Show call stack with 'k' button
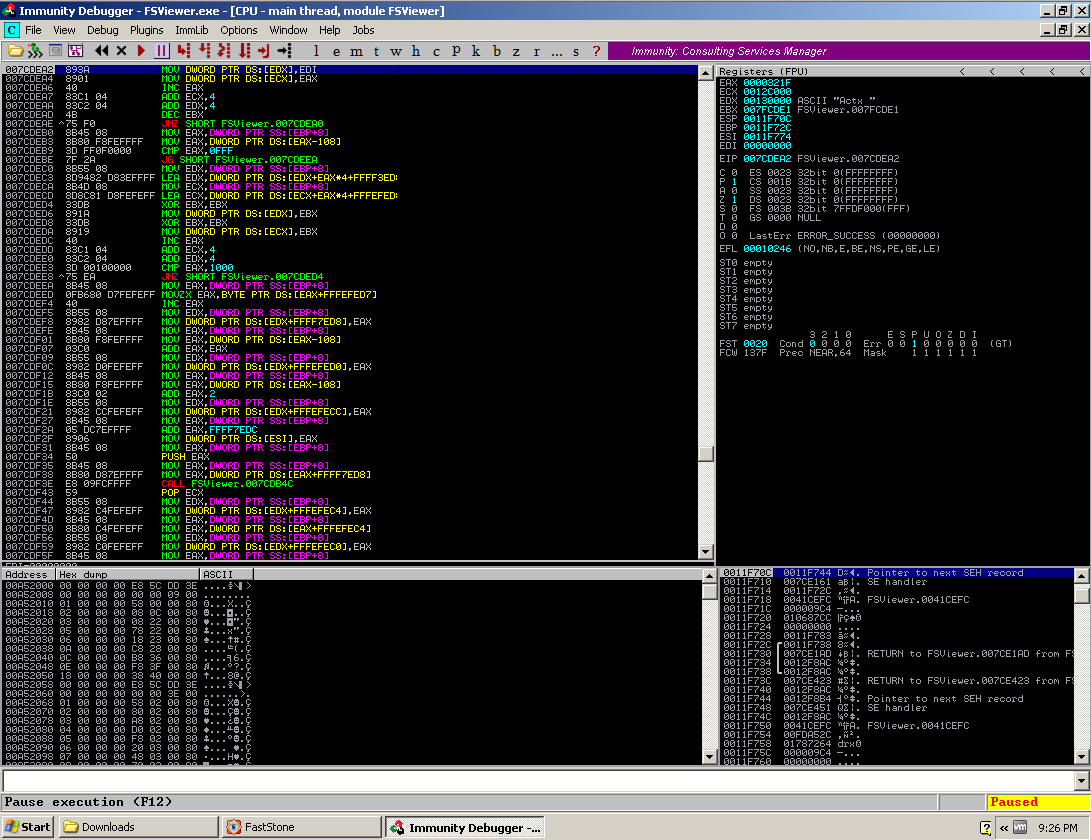The height and width of the screenshot is (840, 1091). 476,51
